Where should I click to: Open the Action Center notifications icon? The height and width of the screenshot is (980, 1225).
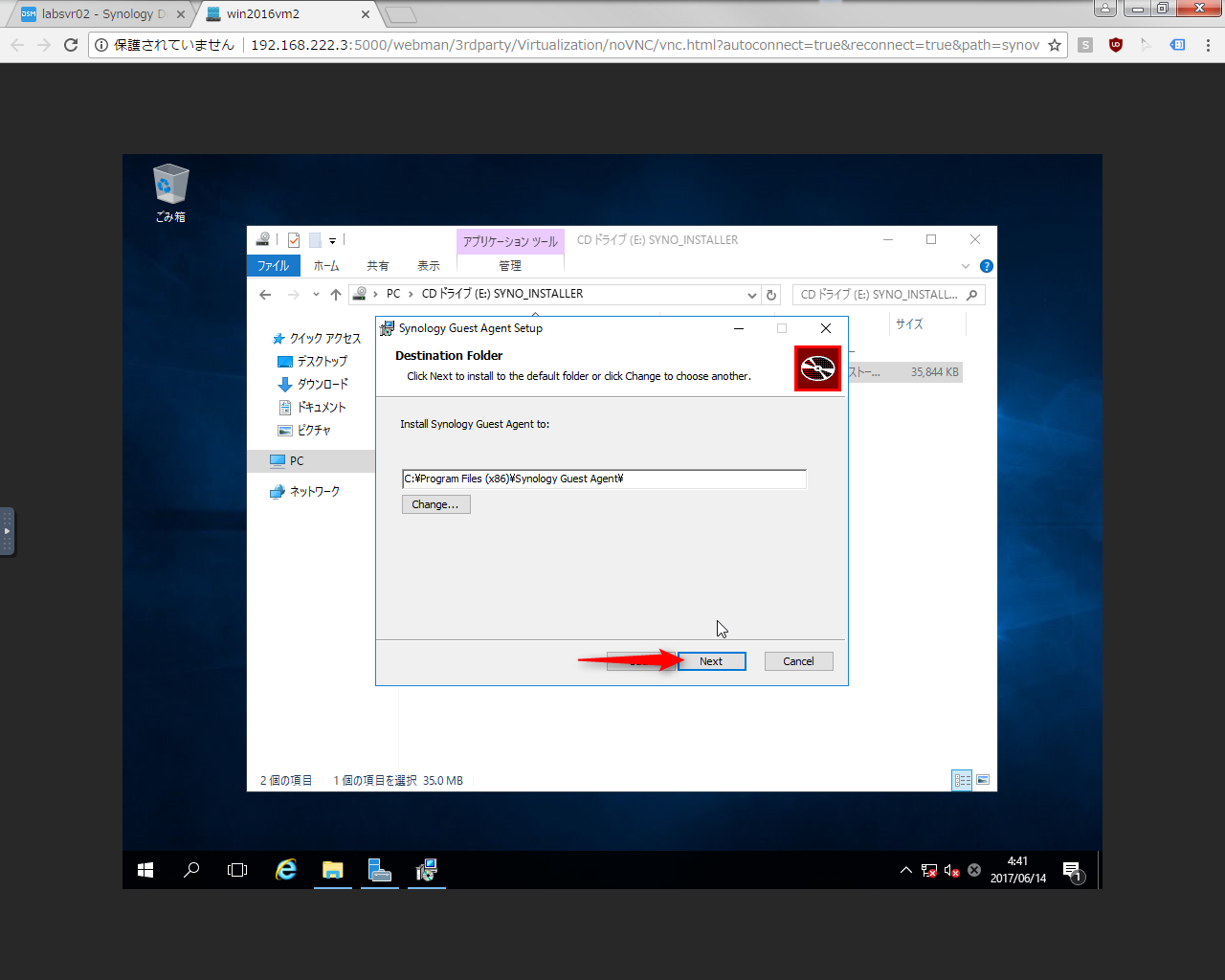pyautogui.click(x=1073, y=870)
